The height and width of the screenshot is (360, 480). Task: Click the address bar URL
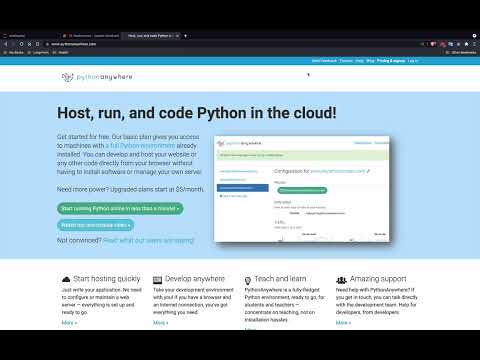pyautogui.click(x=74, y=44)
